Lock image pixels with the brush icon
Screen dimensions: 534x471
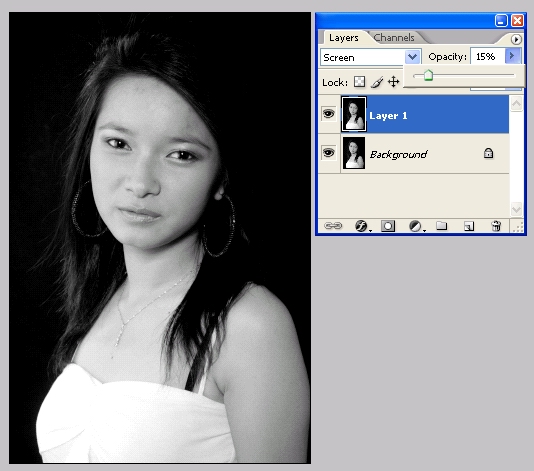click(x=377, y=82)
